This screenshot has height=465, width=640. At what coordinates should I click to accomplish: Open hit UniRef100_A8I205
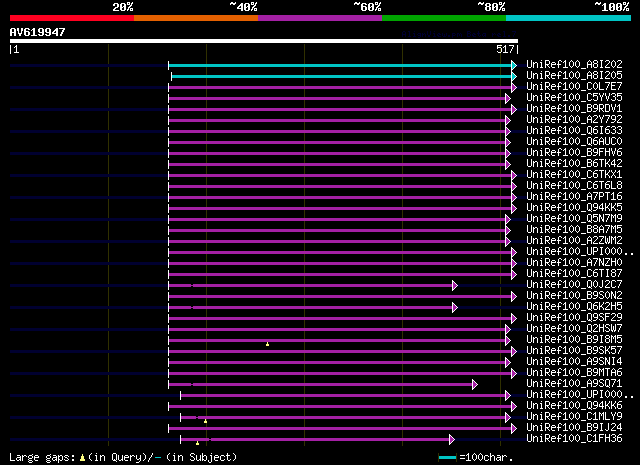pyautogui.click(x=574, y=76)
